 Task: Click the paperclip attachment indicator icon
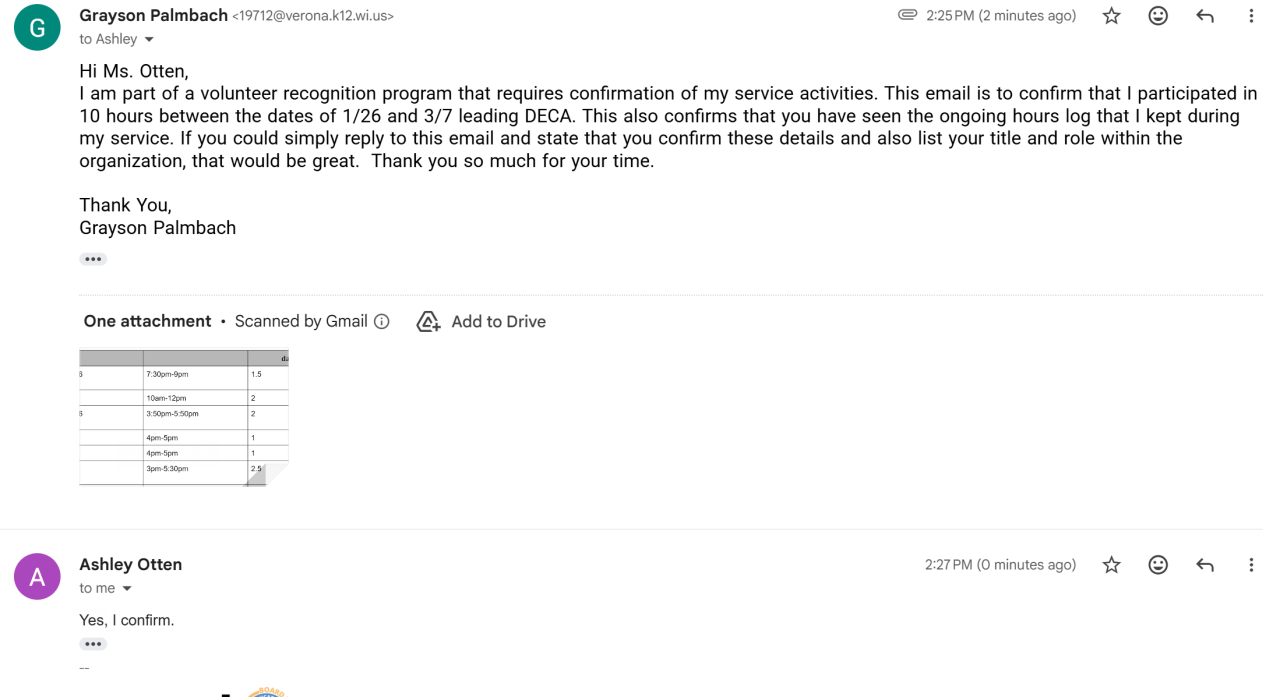point(907,15)
